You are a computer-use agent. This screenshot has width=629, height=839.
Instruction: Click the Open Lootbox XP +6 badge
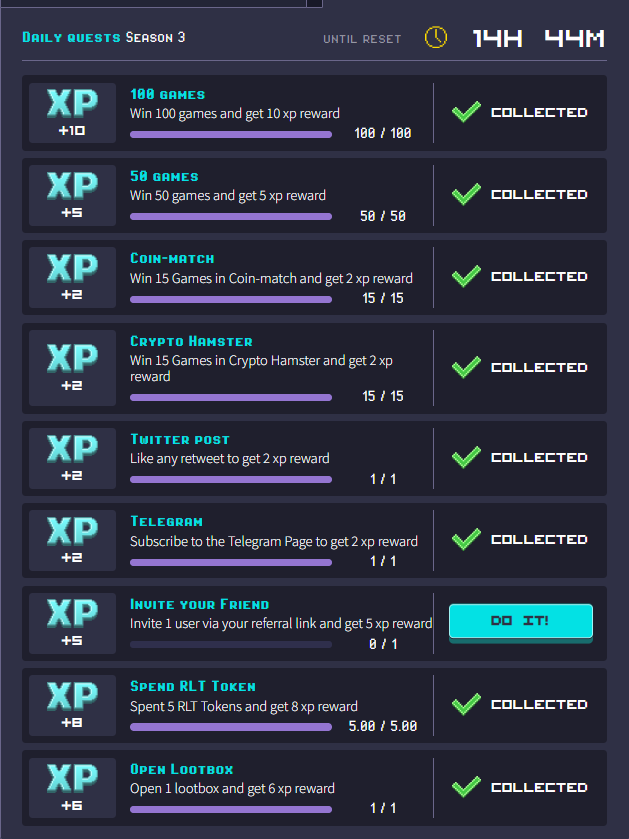pos(72,787)
